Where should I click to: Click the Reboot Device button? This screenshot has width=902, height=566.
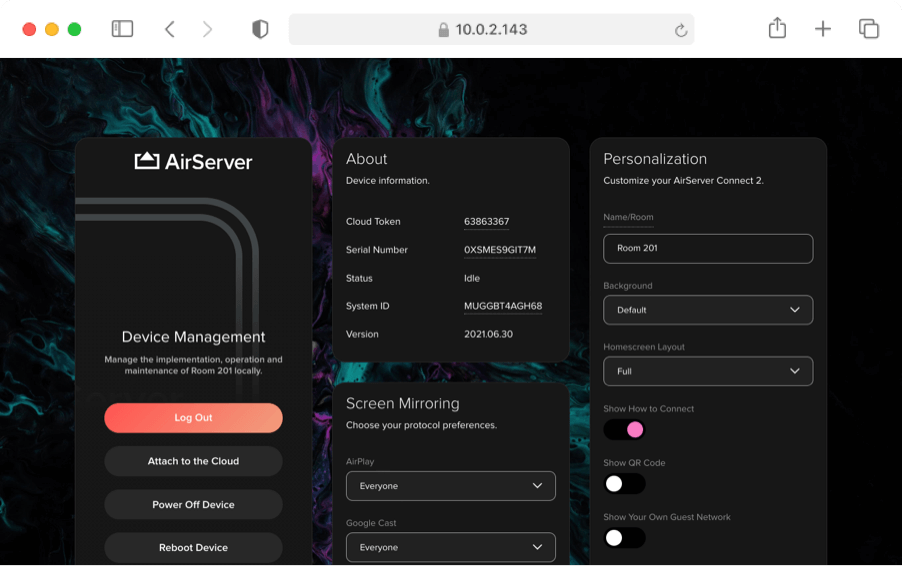(193, 548)
